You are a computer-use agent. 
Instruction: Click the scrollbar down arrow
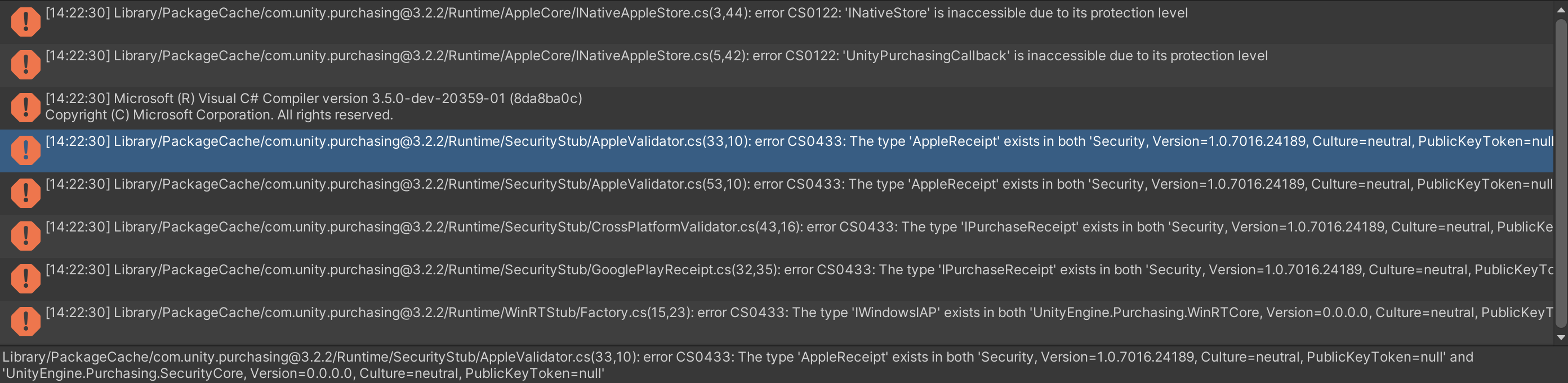click(1562, 339)
